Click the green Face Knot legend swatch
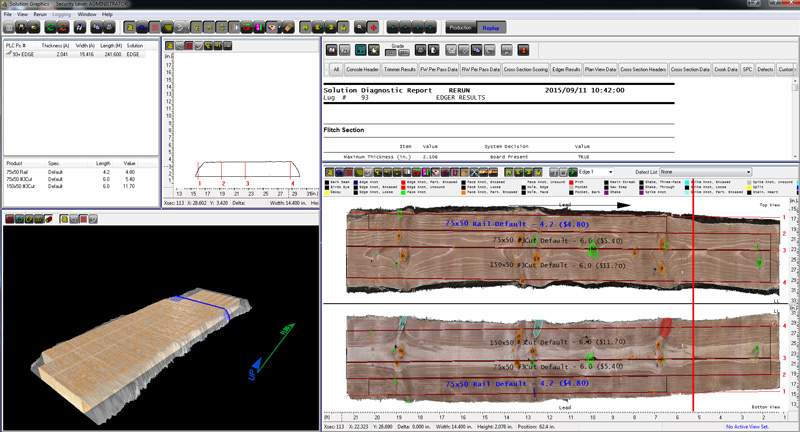The height and width of the screenshot is (432, 800). (x=403, y=192)
